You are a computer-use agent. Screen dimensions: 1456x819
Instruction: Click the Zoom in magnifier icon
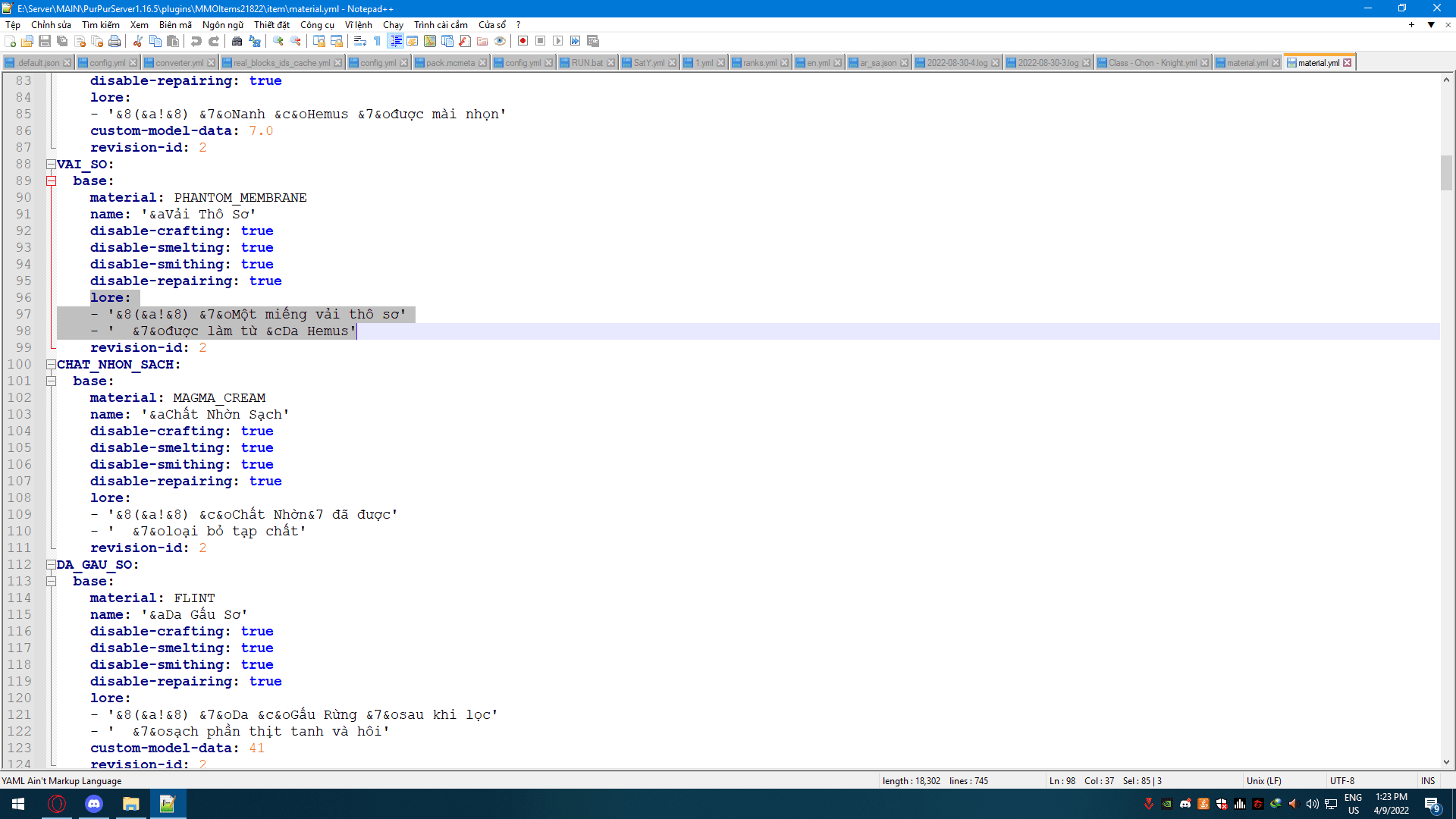point(278,41)
